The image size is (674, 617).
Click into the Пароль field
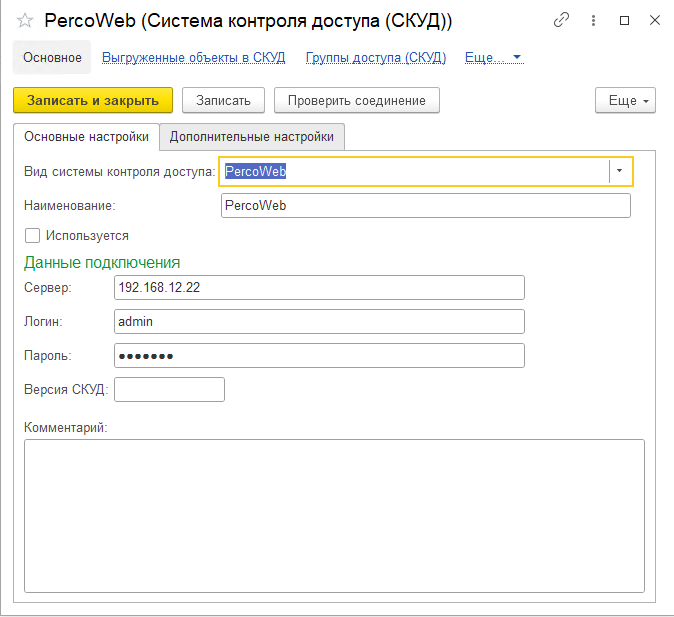pyautogui.click(x=319, y=356)
